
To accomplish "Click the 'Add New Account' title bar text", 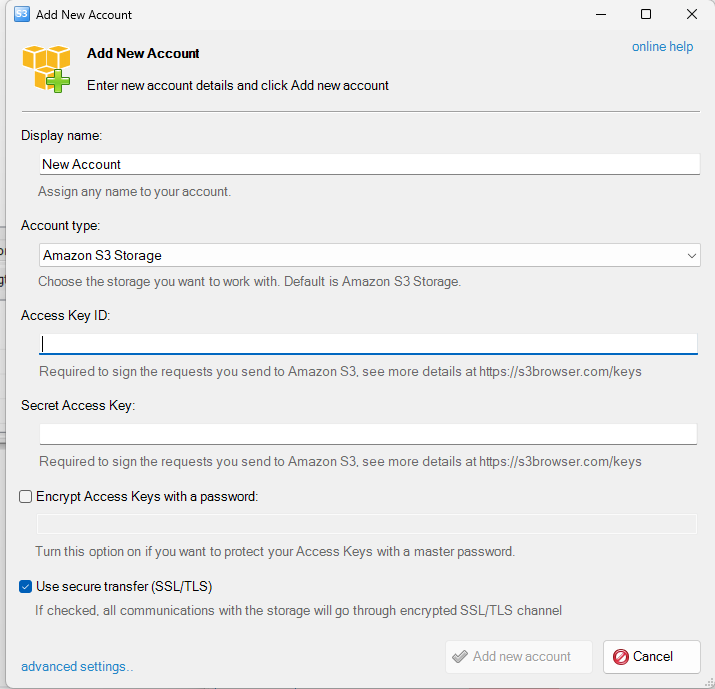I will tap(84, 15).
